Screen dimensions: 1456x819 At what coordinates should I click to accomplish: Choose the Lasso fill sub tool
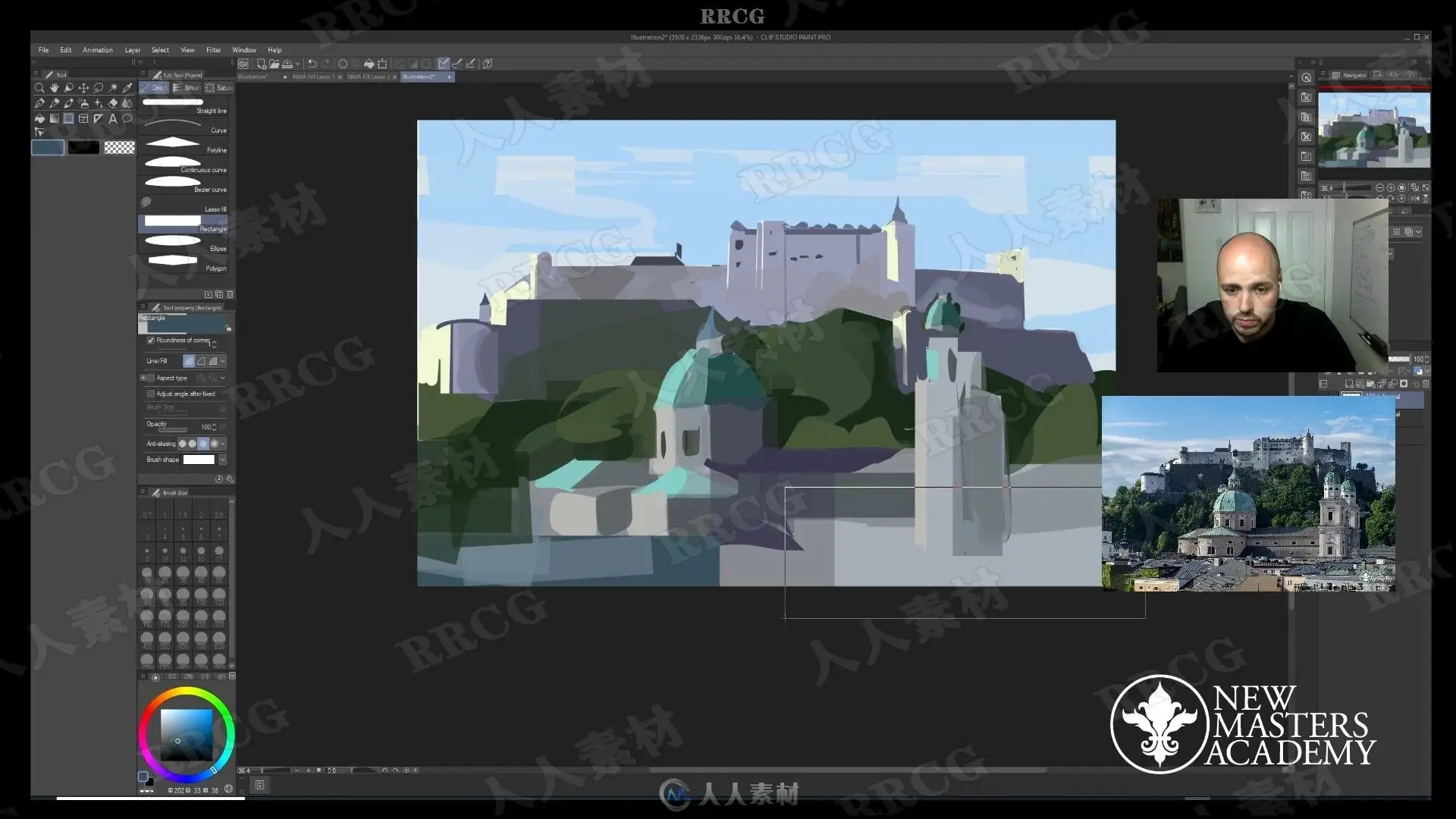click(x=183, y=203)
